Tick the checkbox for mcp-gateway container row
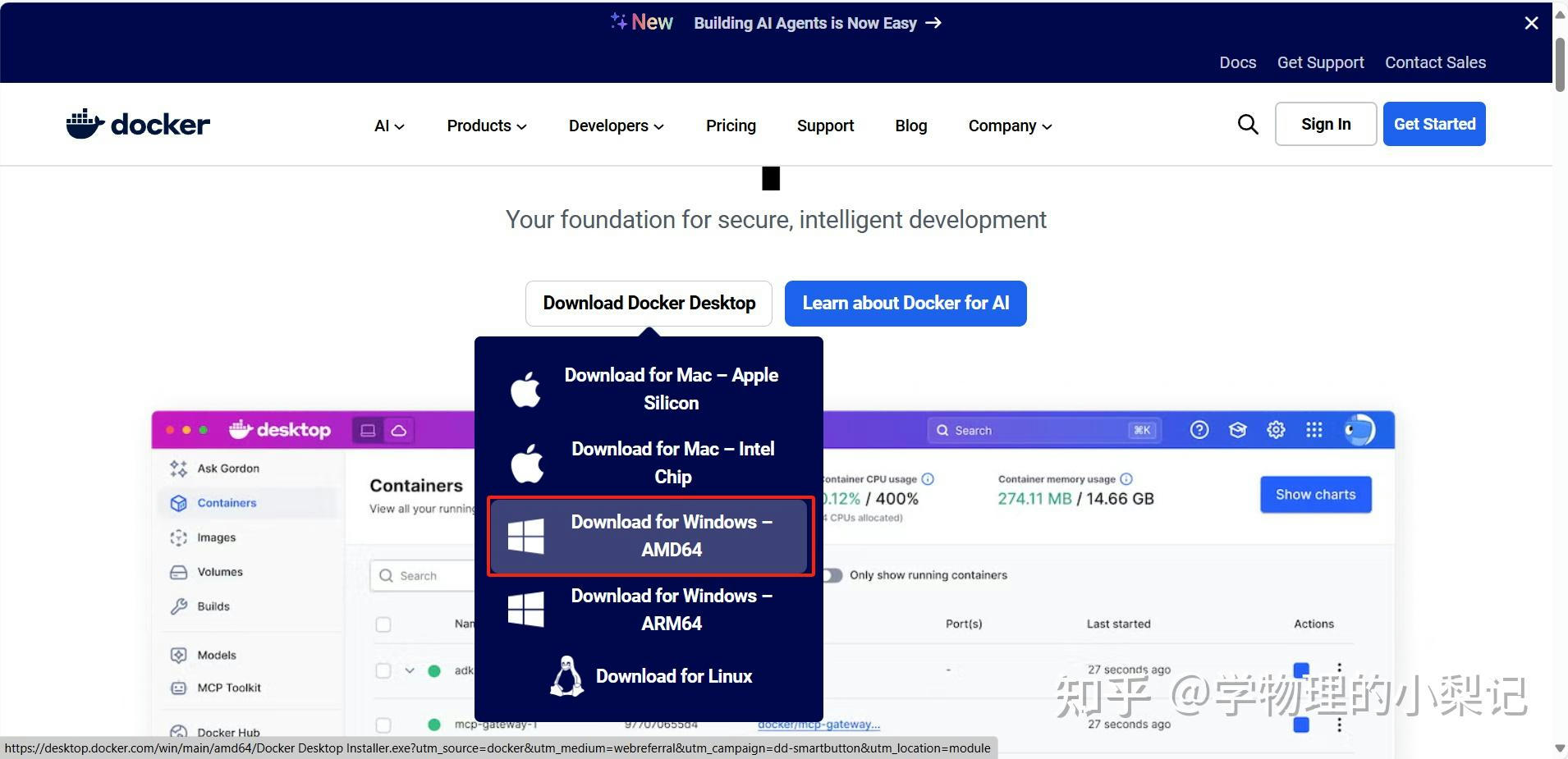The width and height of the screenshot is (1568, 759). pos(383,725)
